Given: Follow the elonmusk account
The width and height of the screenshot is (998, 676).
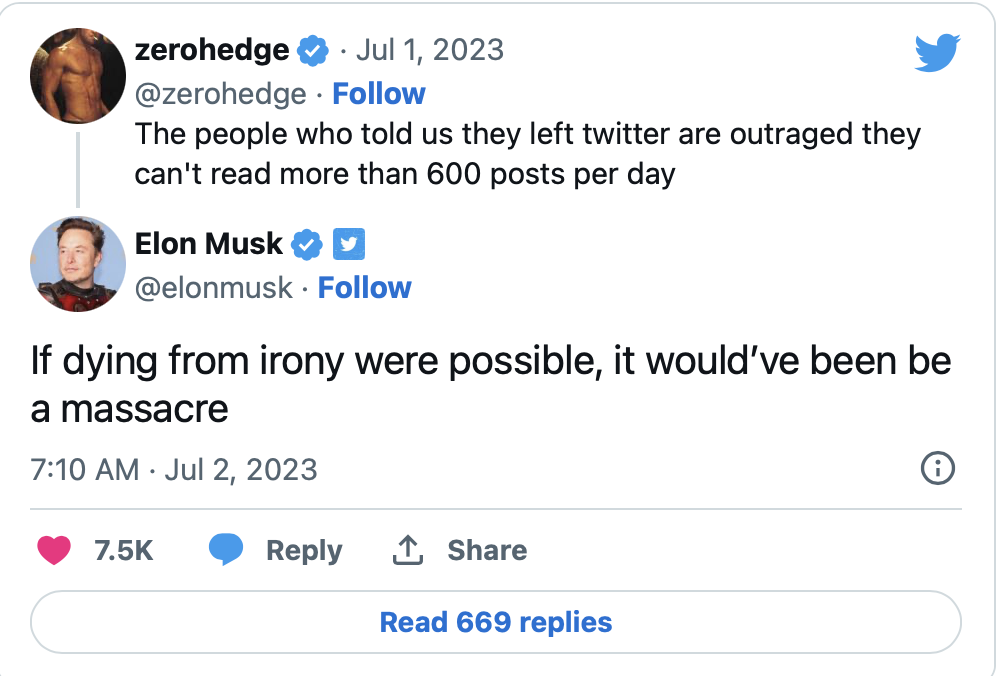Looking at the screenshot, I should point(364,288).
